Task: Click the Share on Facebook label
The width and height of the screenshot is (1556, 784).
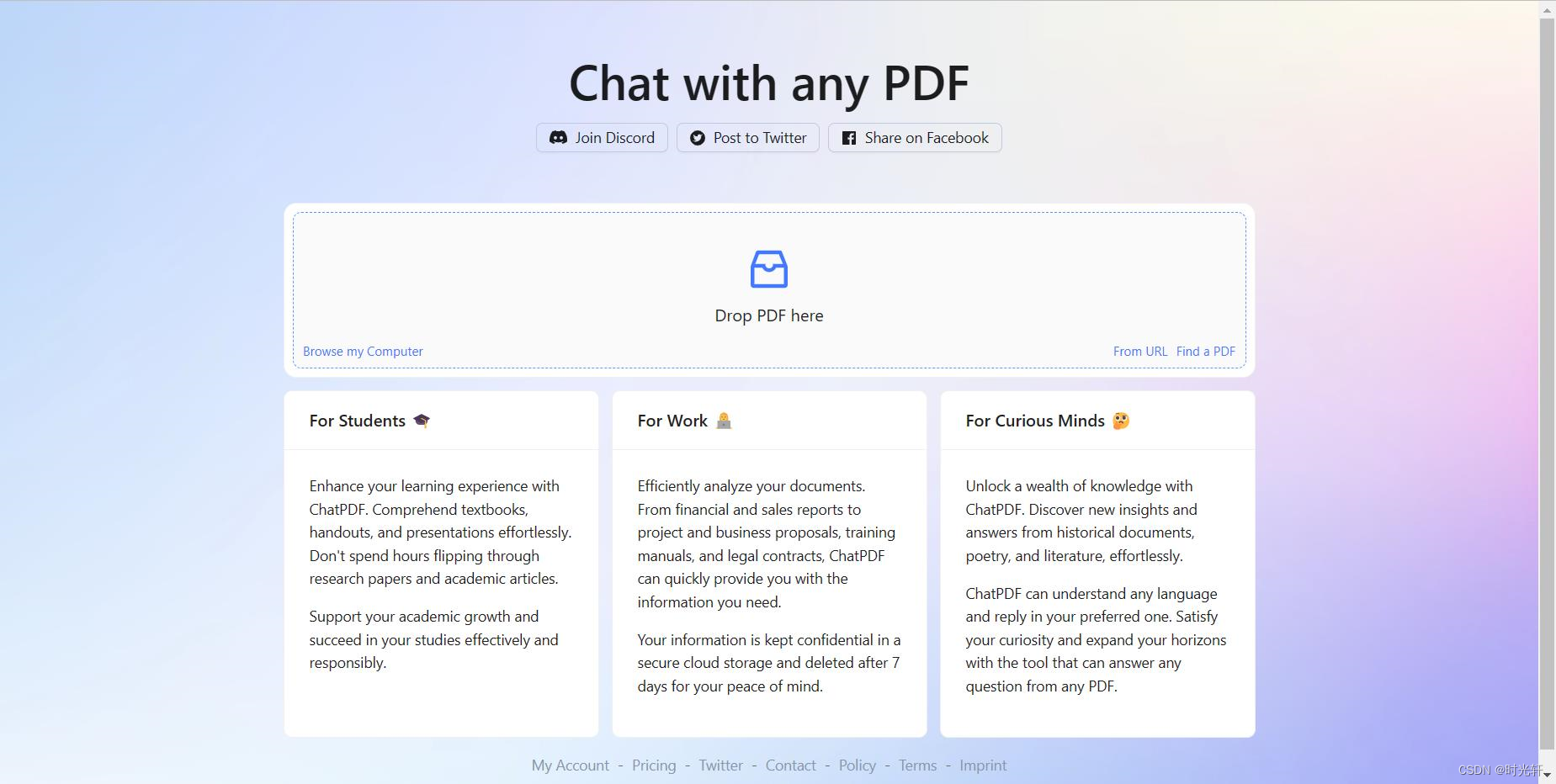Action: 927,138
